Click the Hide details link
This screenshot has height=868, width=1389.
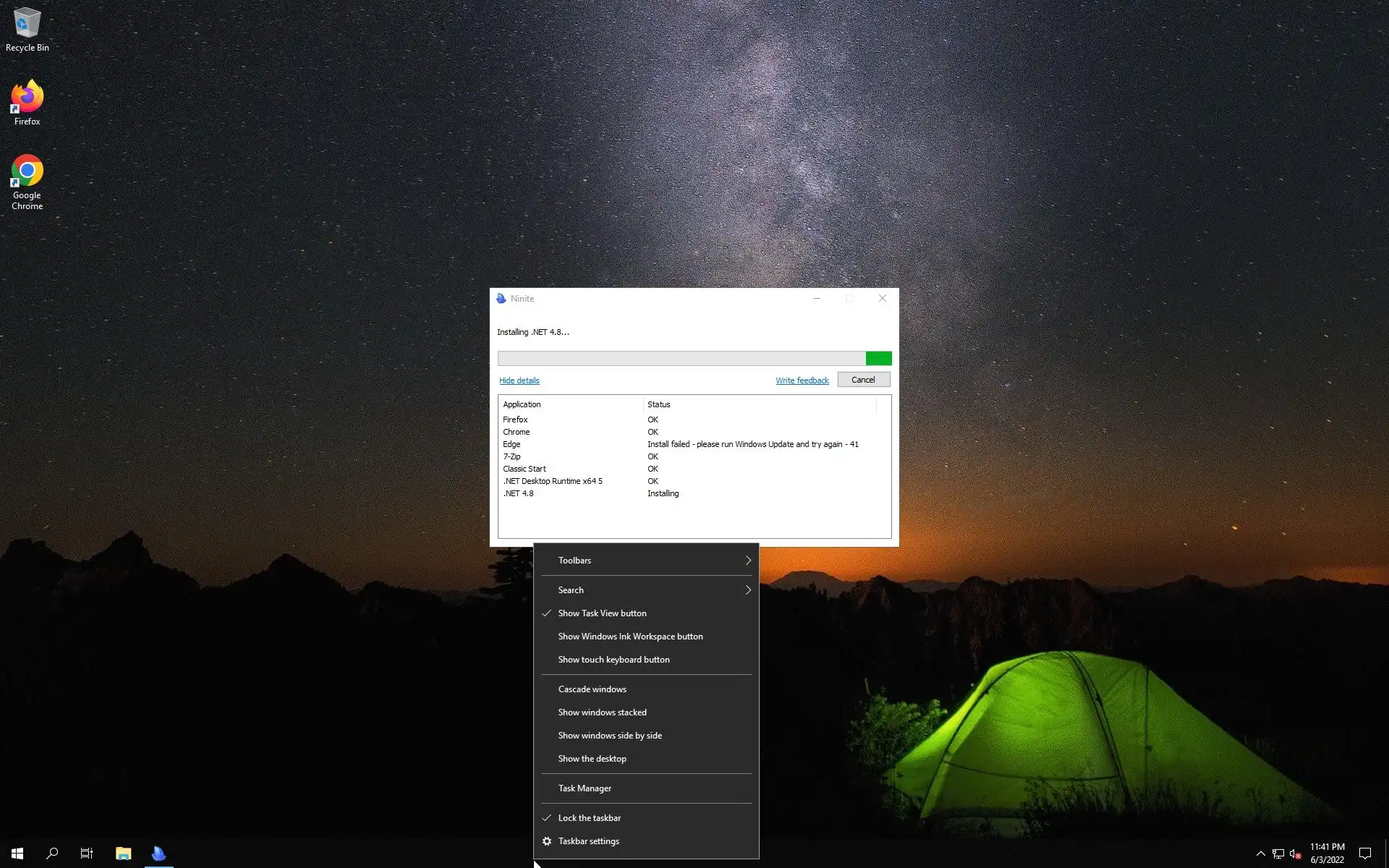(519, 380)
